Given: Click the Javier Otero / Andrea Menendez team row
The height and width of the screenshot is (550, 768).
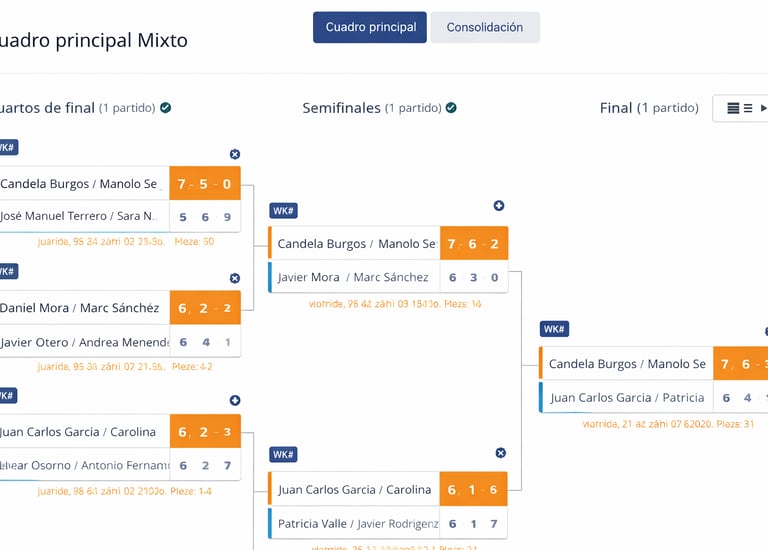Looking at the screenshot, I should [x=82, y=342].
